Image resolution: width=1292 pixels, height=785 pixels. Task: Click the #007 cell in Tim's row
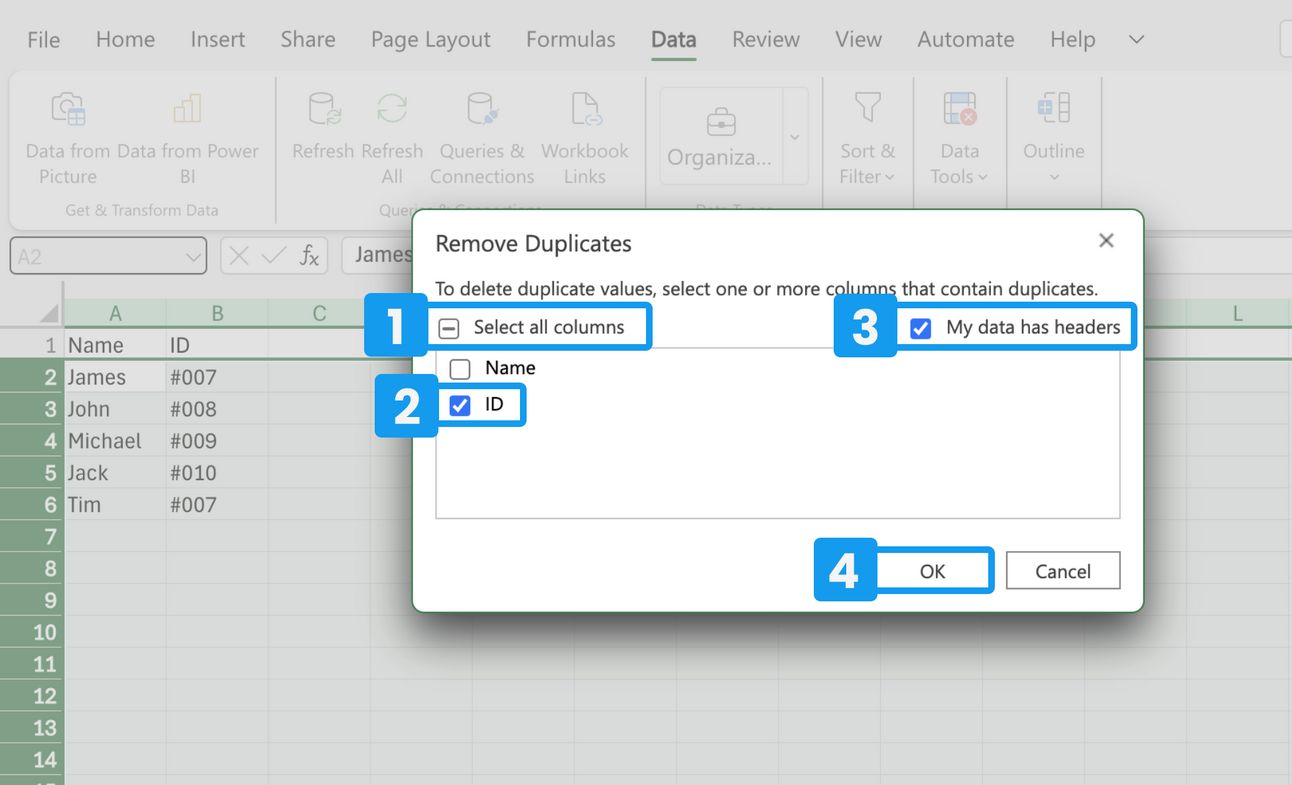(x=217, y=505)
